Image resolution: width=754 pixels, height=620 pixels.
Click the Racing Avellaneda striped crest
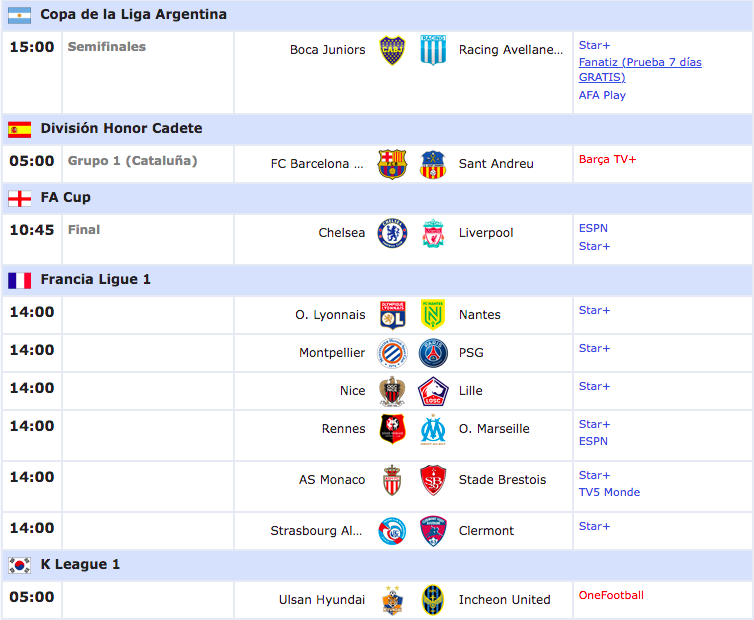click(433, 50)
